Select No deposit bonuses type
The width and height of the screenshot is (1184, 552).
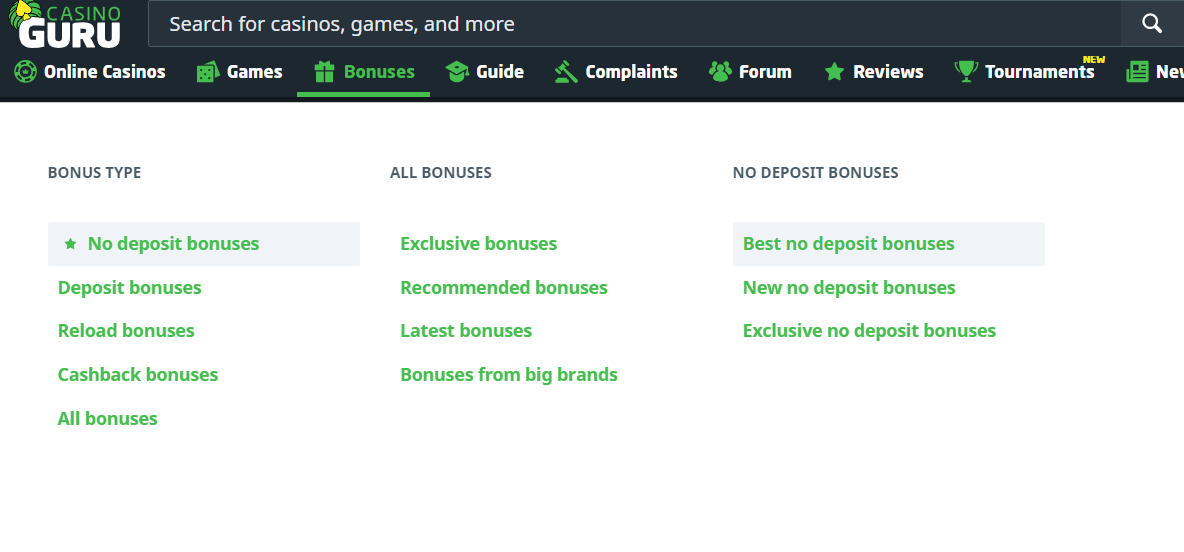tap(173, 244)
